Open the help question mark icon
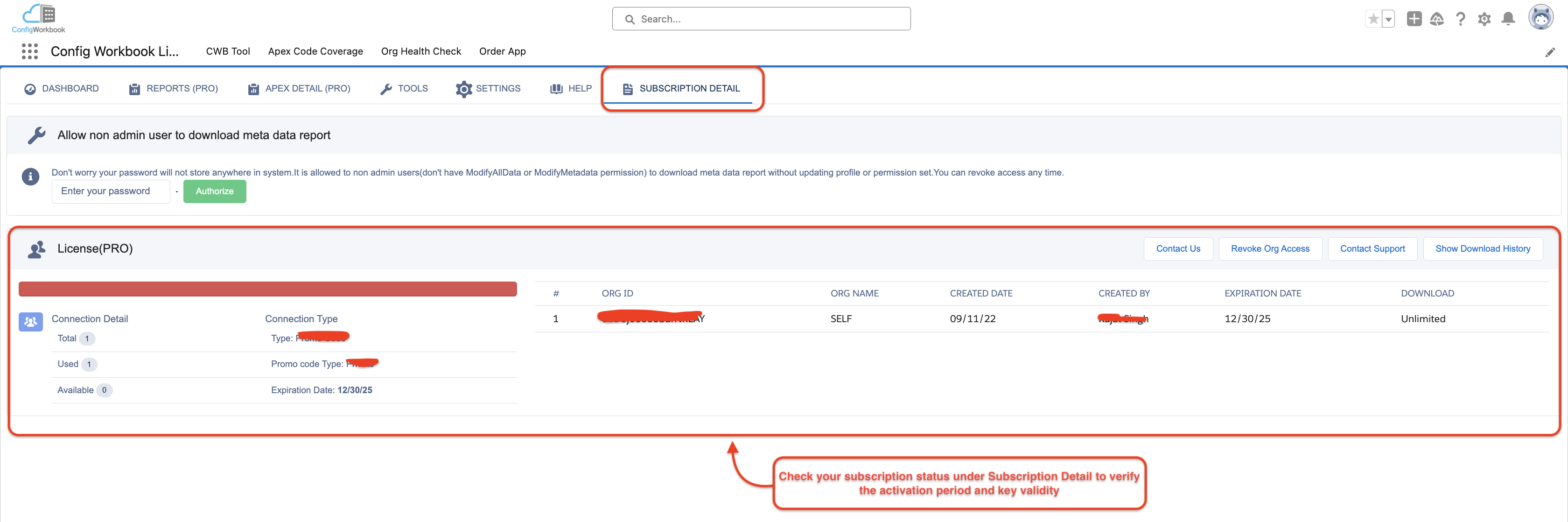This screenshot has height=522, width=1568. click(1460, 19)
